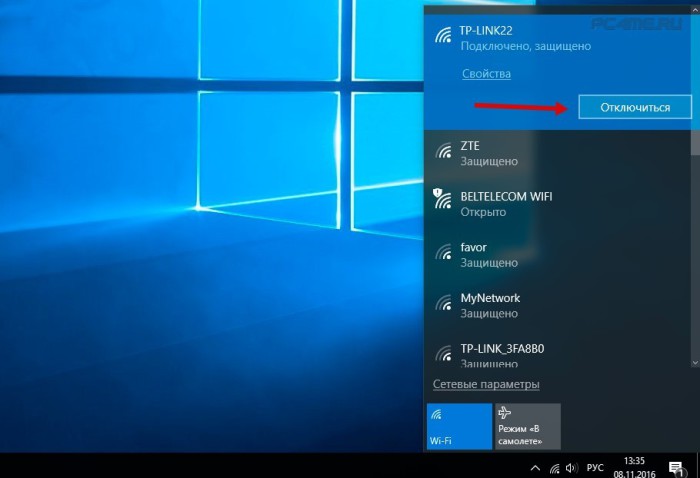The image size is (700, 478).
Task: Select the favor network
Action: pos(557,255)
